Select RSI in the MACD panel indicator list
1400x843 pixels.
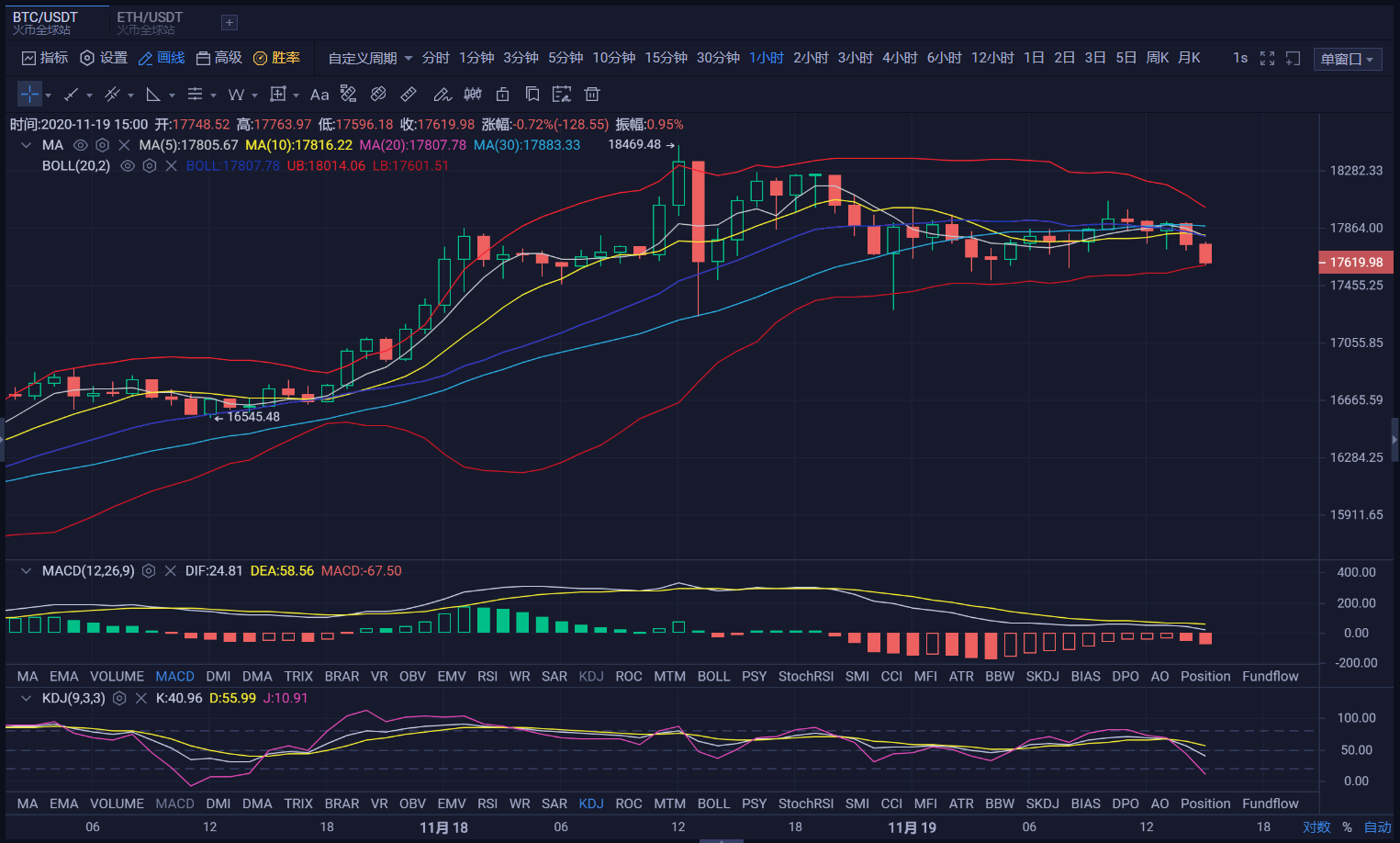click(487, 677)
